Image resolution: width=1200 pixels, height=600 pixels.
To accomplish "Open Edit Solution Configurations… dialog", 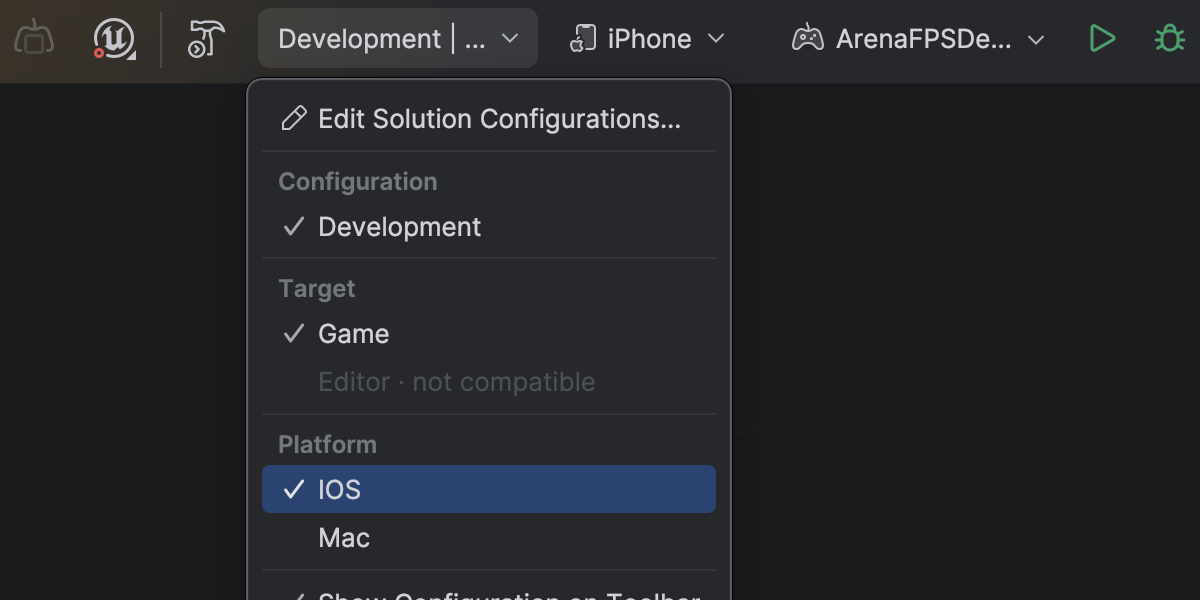I will point(499,119).
